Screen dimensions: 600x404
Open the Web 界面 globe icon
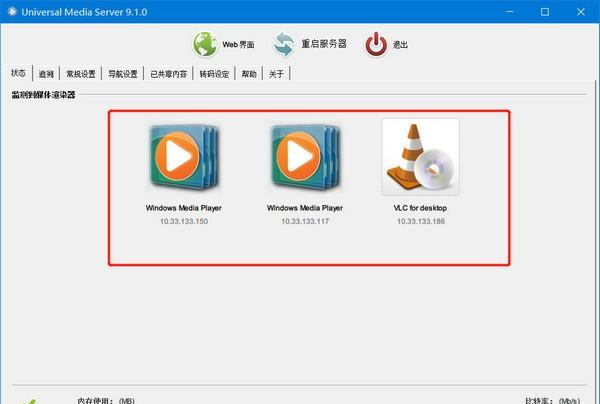click(205, 44)
